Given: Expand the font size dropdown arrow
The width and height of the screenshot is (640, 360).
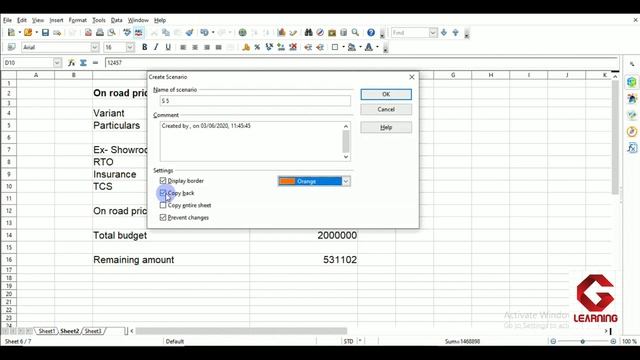Looking at the screenshot, I should (130, 47).
